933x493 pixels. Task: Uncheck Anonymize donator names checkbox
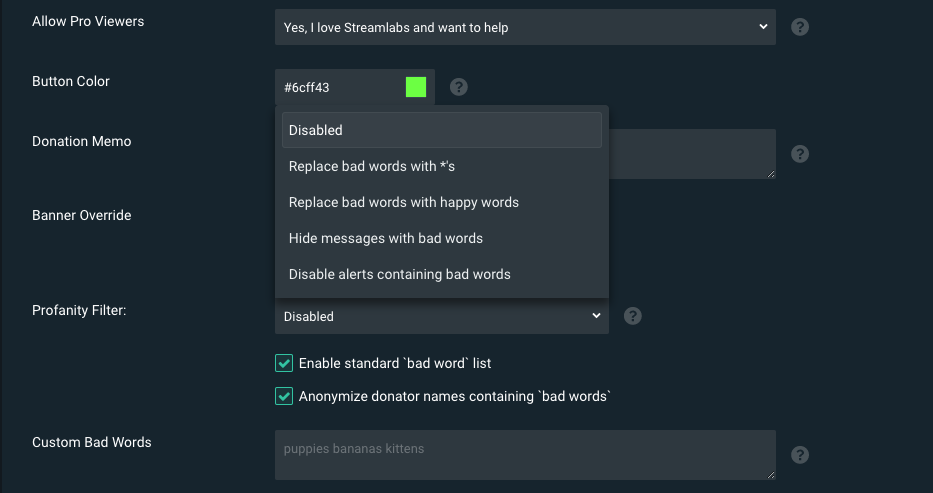[x=284, y=396]
